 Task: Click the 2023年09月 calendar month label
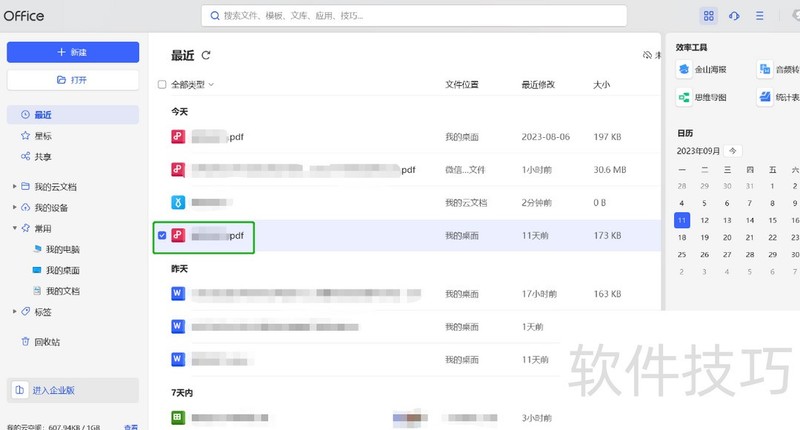coord(698,151)
